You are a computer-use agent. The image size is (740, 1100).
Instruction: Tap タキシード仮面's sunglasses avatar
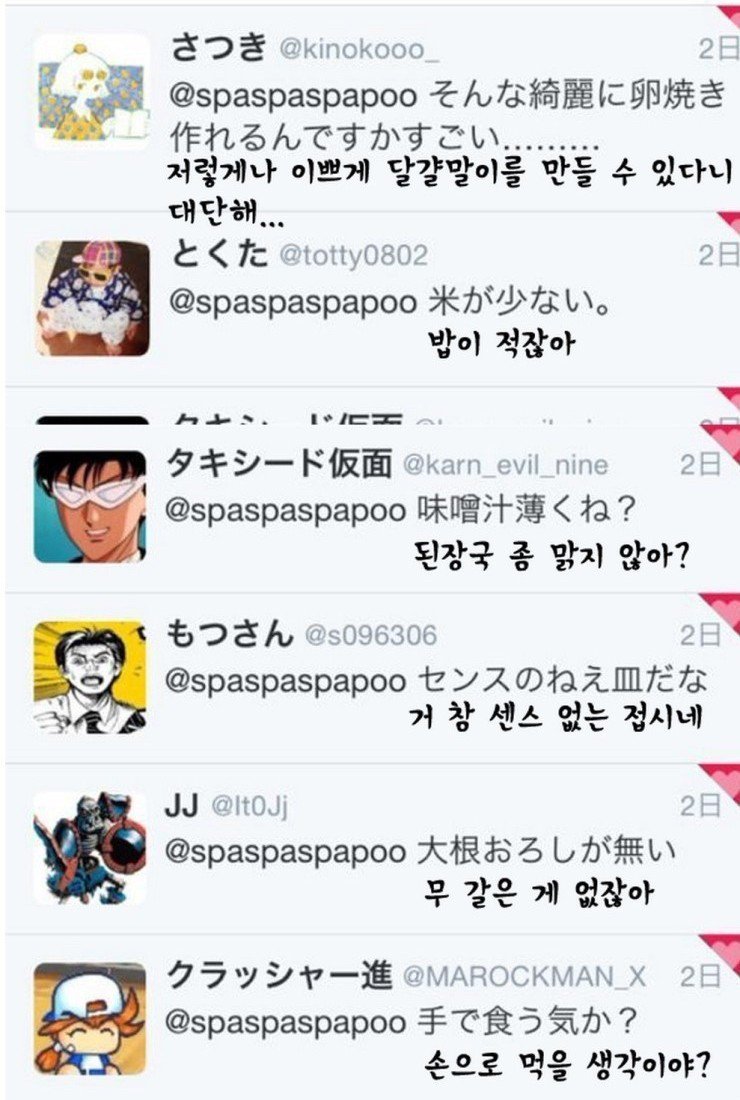tap(90, 506)
